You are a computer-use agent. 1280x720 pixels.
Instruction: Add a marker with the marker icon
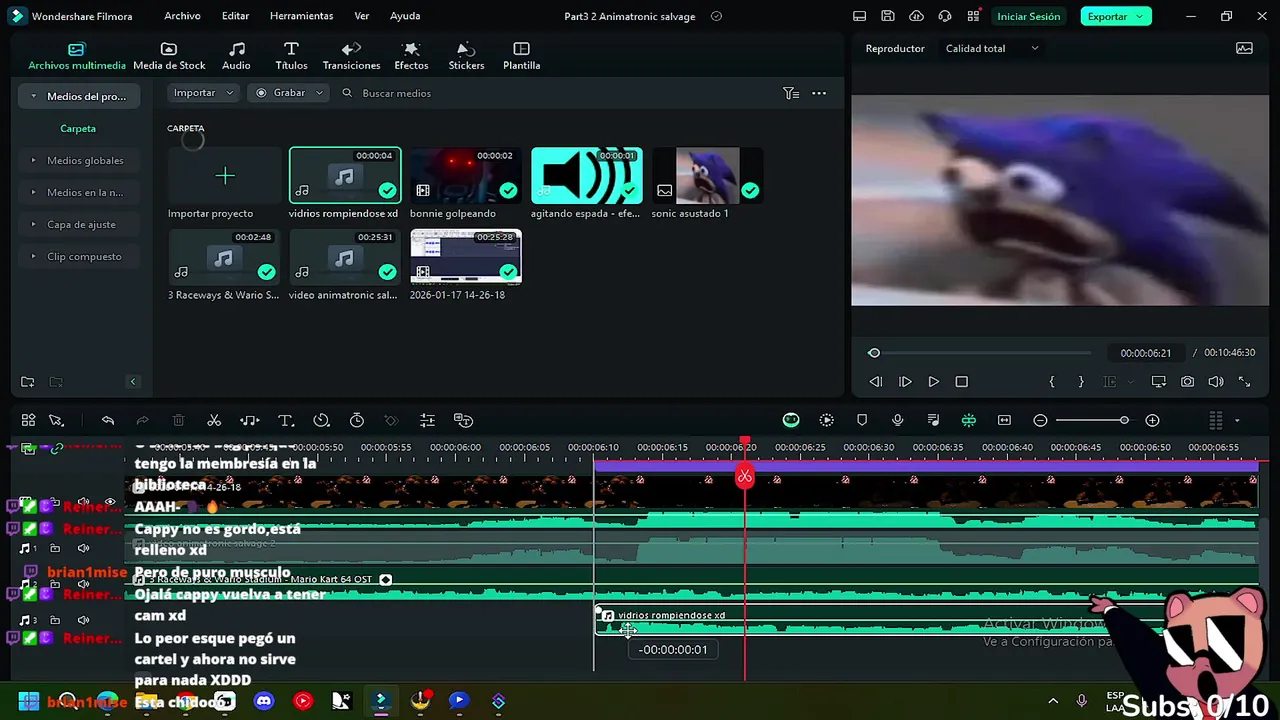pyautogui.click(x=862, y=421)
